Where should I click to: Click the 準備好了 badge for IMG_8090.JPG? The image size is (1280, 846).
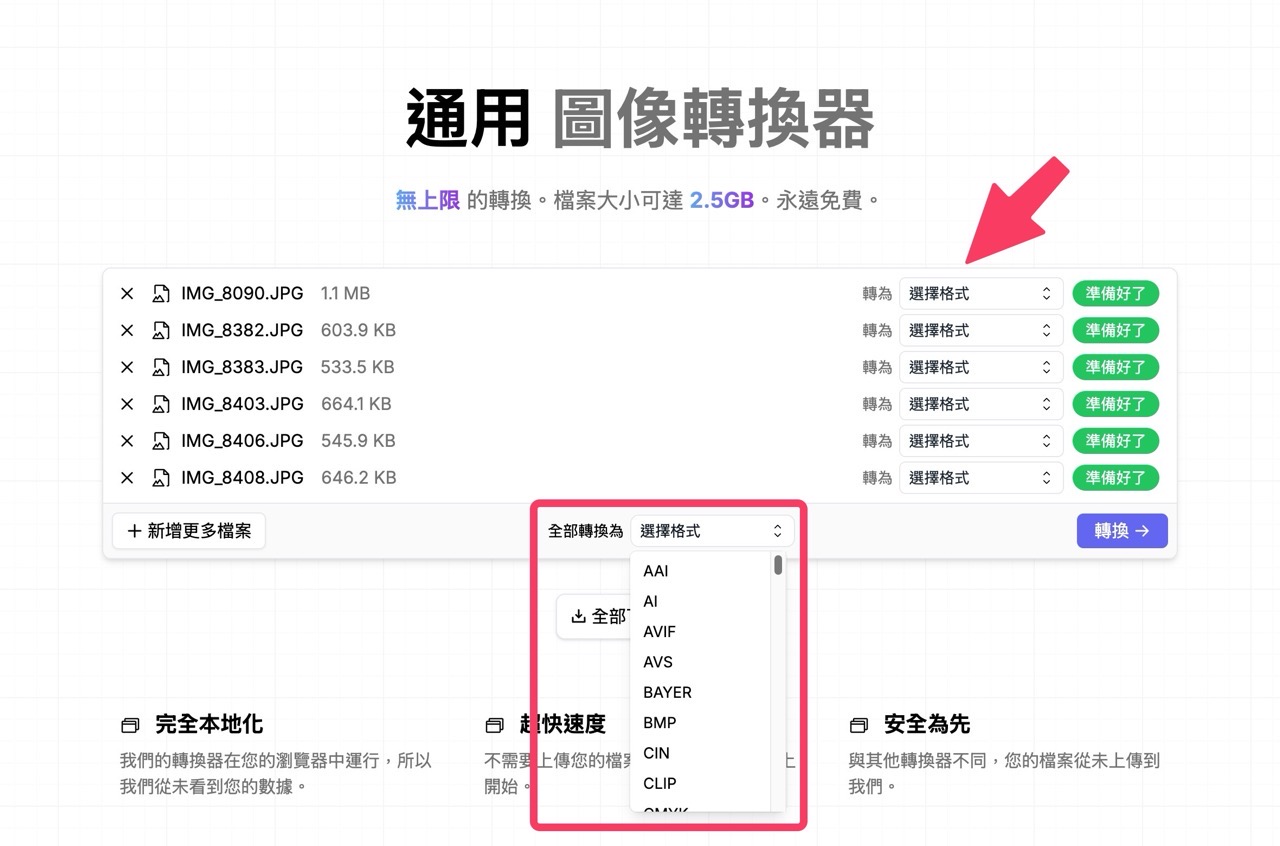[x=1115, y=294]
